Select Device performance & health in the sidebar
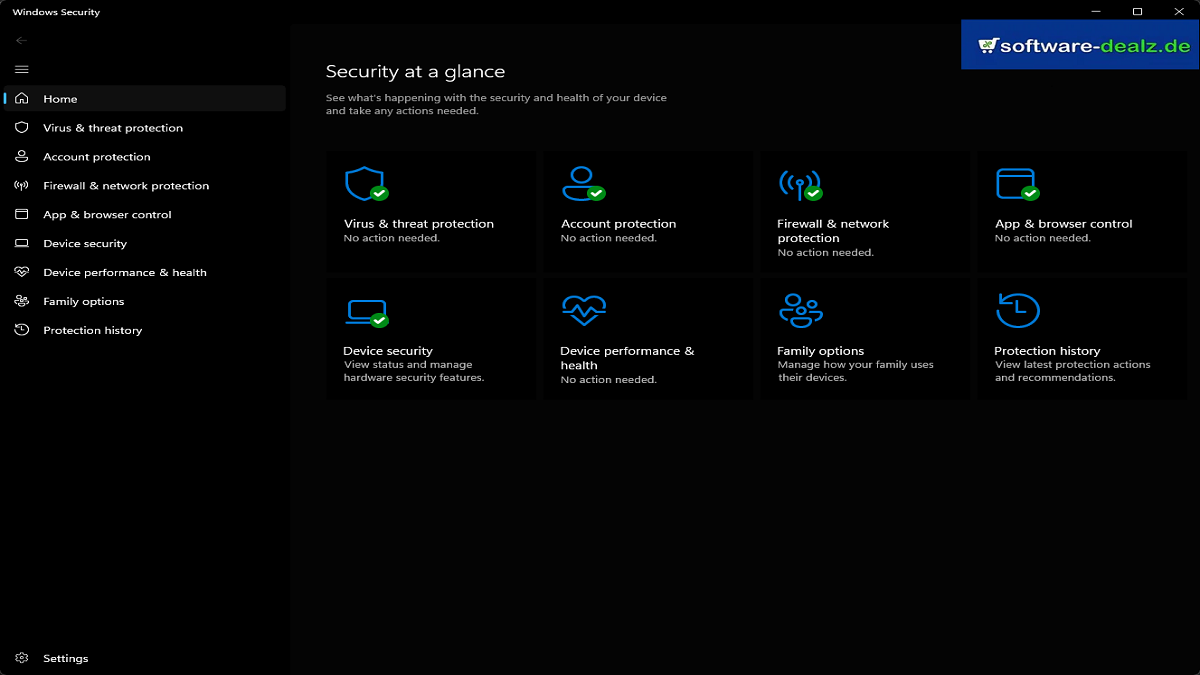Screen dimensions: 1200x675 pyautogui.click(x=124, y=272)
